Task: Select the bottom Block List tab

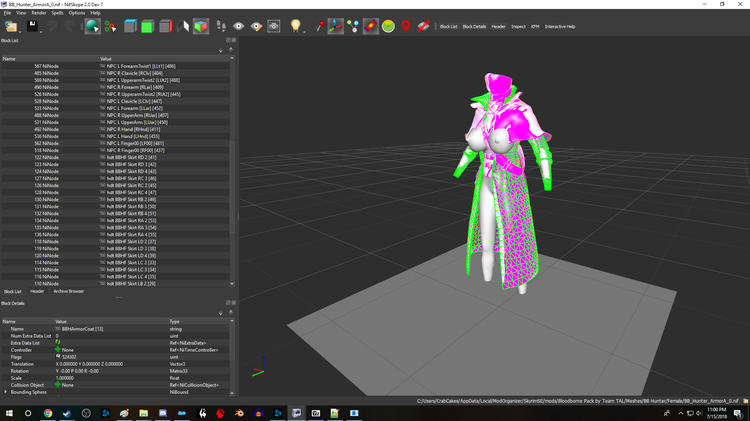Action: [x=13, y=291]
